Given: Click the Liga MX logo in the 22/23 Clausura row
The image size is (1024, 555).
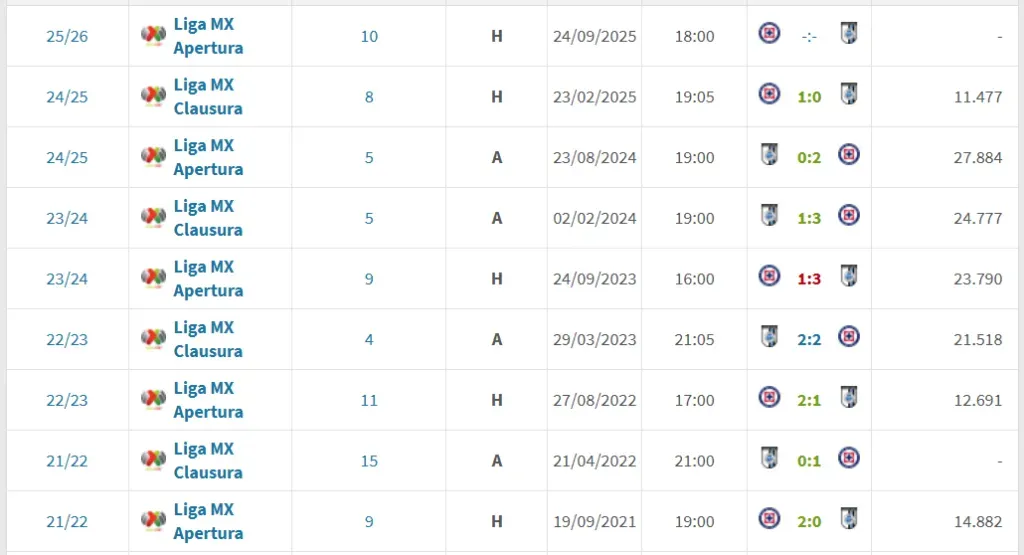Looking at the screenshot, I should pyautogui.click(x=153, y=339).
